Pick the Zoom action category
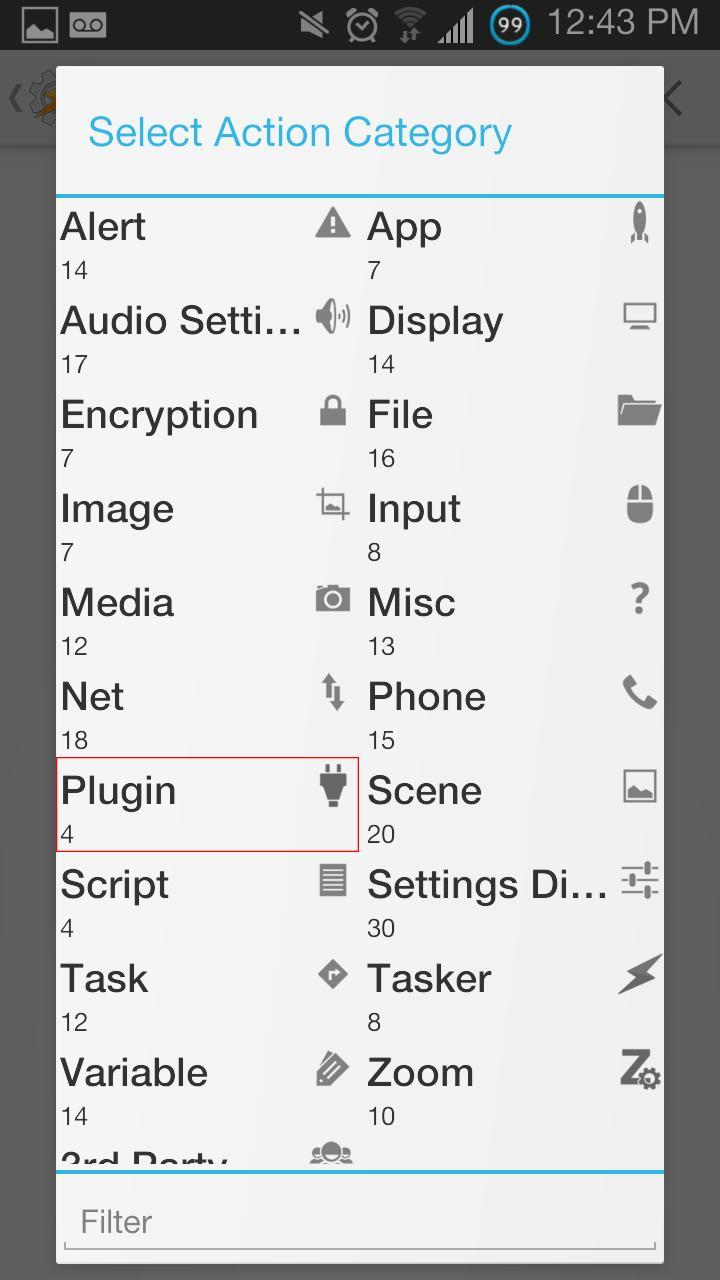The image size is (720, 1280). tap(421, 1074)
